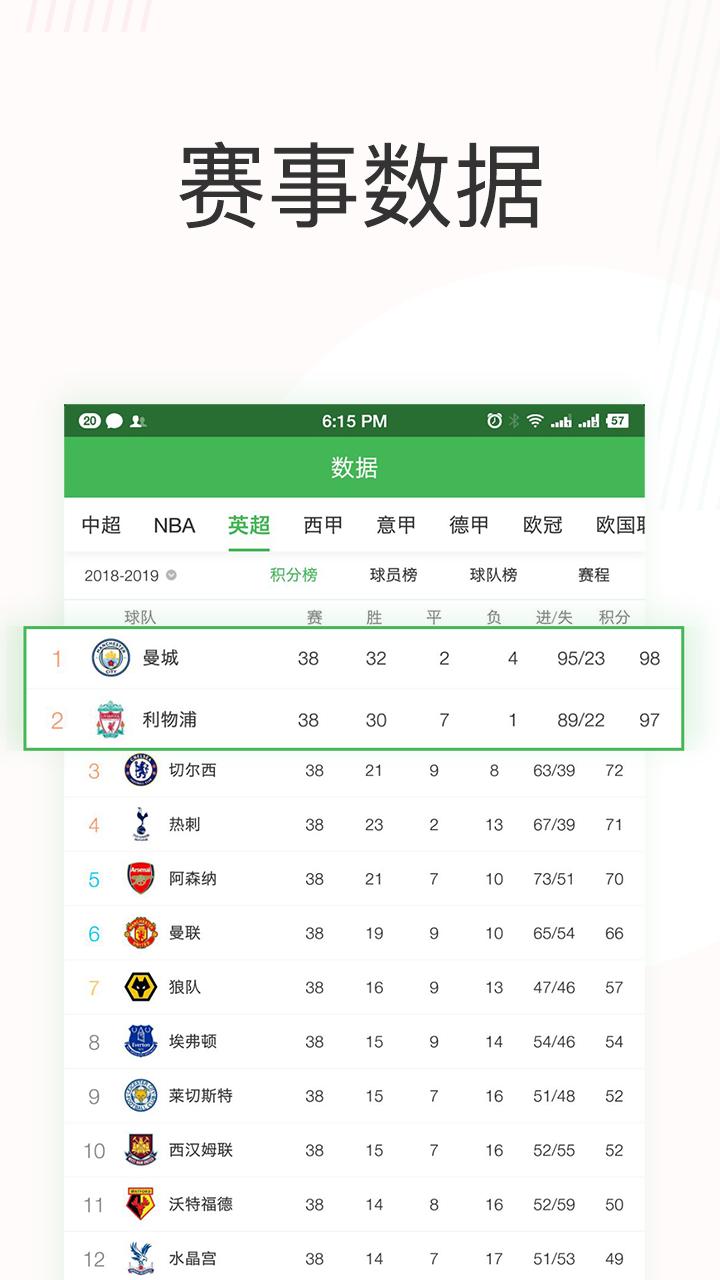Select the 积分榜 standings view
This screenshot has height=1280, width=720.
(294, 575)
